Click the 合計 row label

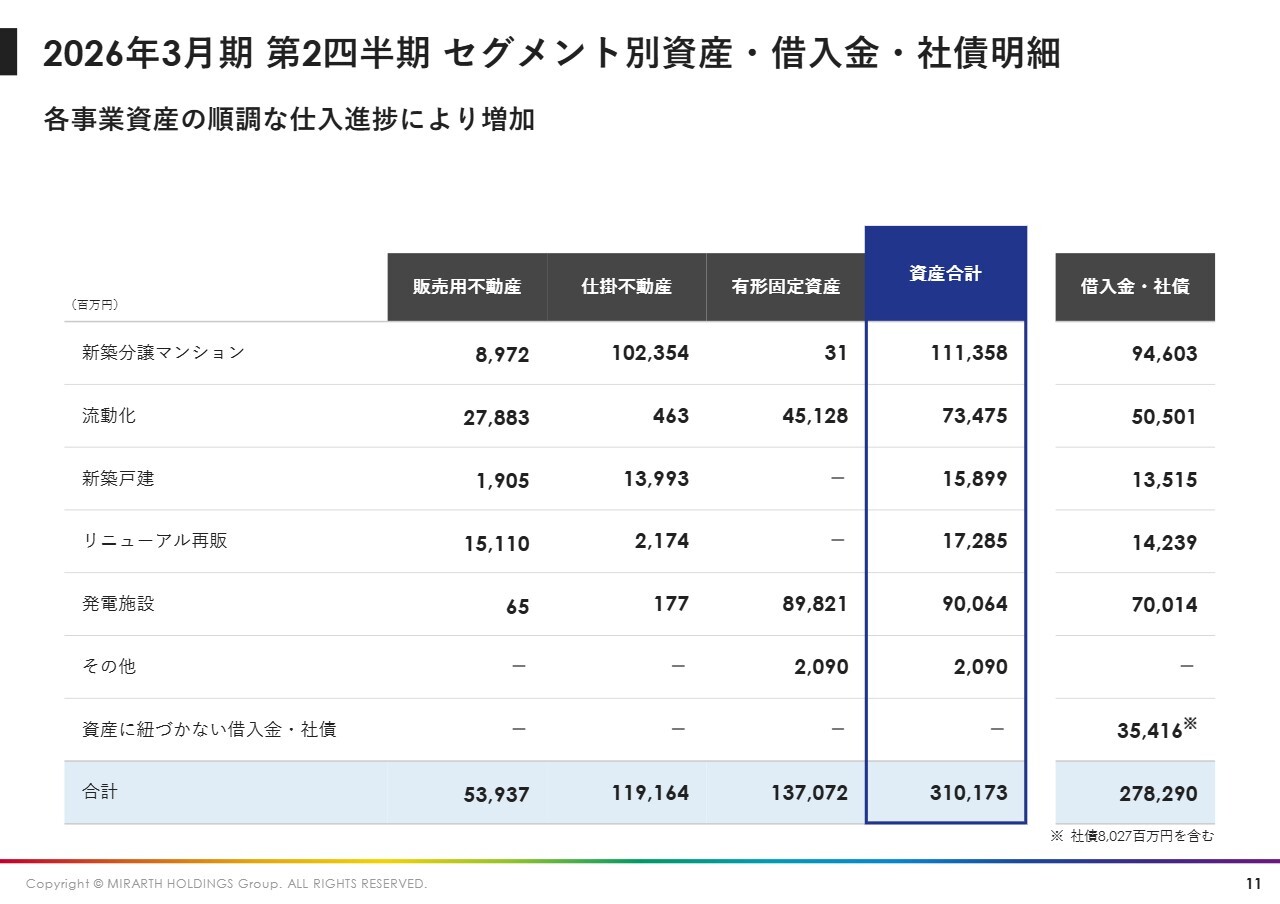click(x=100, y=792)
